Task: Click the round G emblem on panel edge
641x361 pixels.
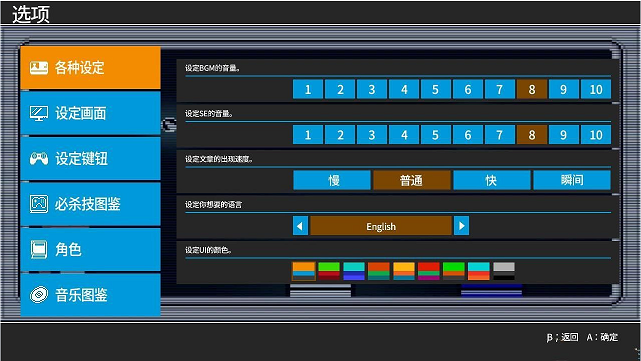Action: pos(169,125)
